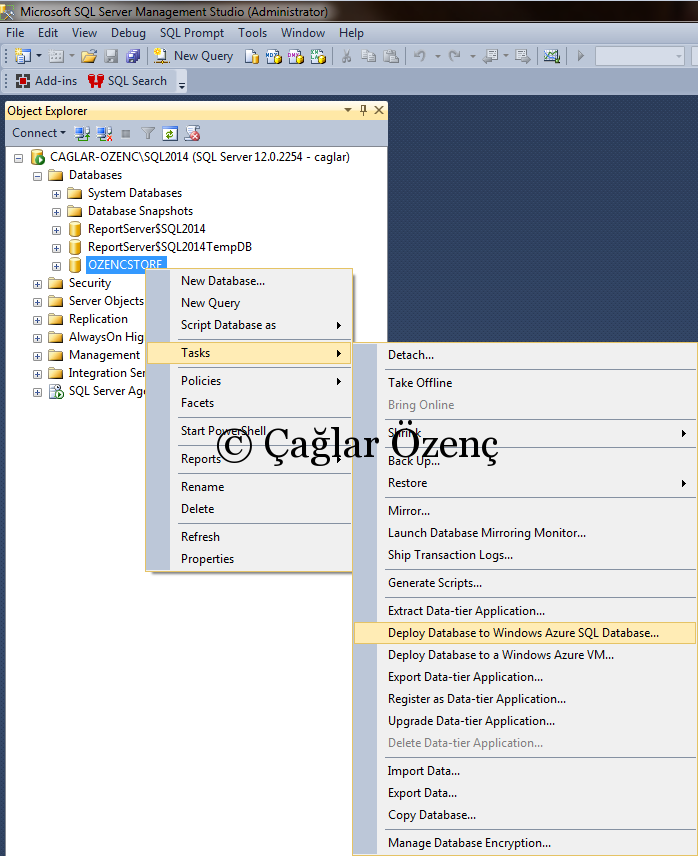Click the Analysis Services DMX Query icon
Image resolution: width=700 pixels, height=856 pixels.
pos(296,56)
